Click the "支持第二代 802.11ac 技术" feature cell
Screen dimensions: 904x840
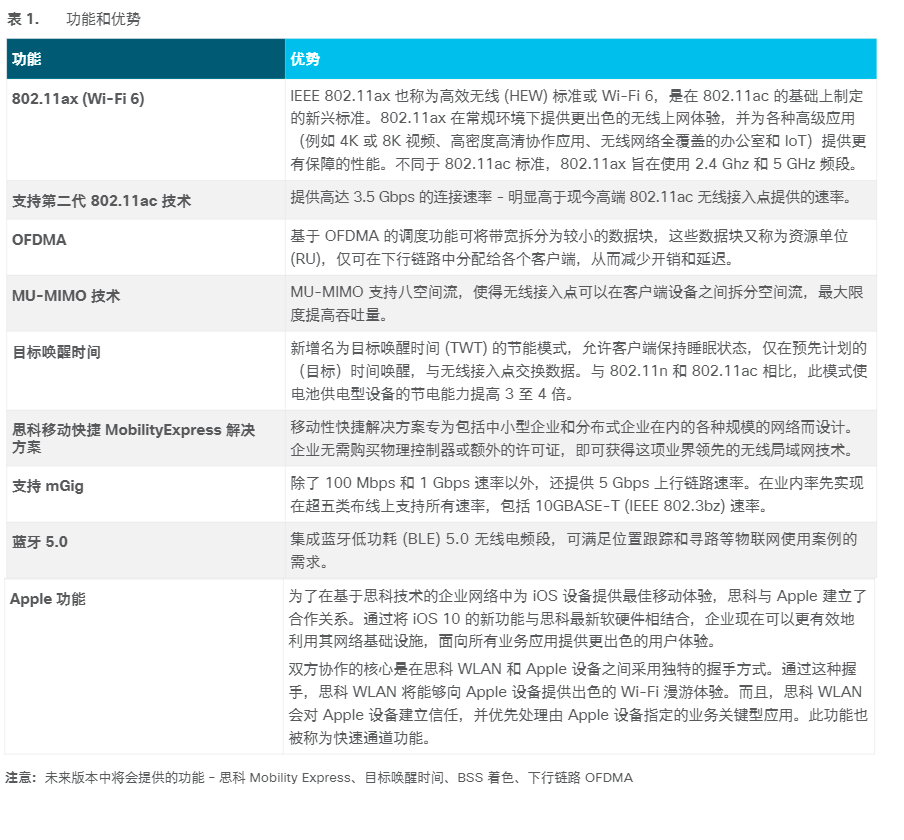101,201
